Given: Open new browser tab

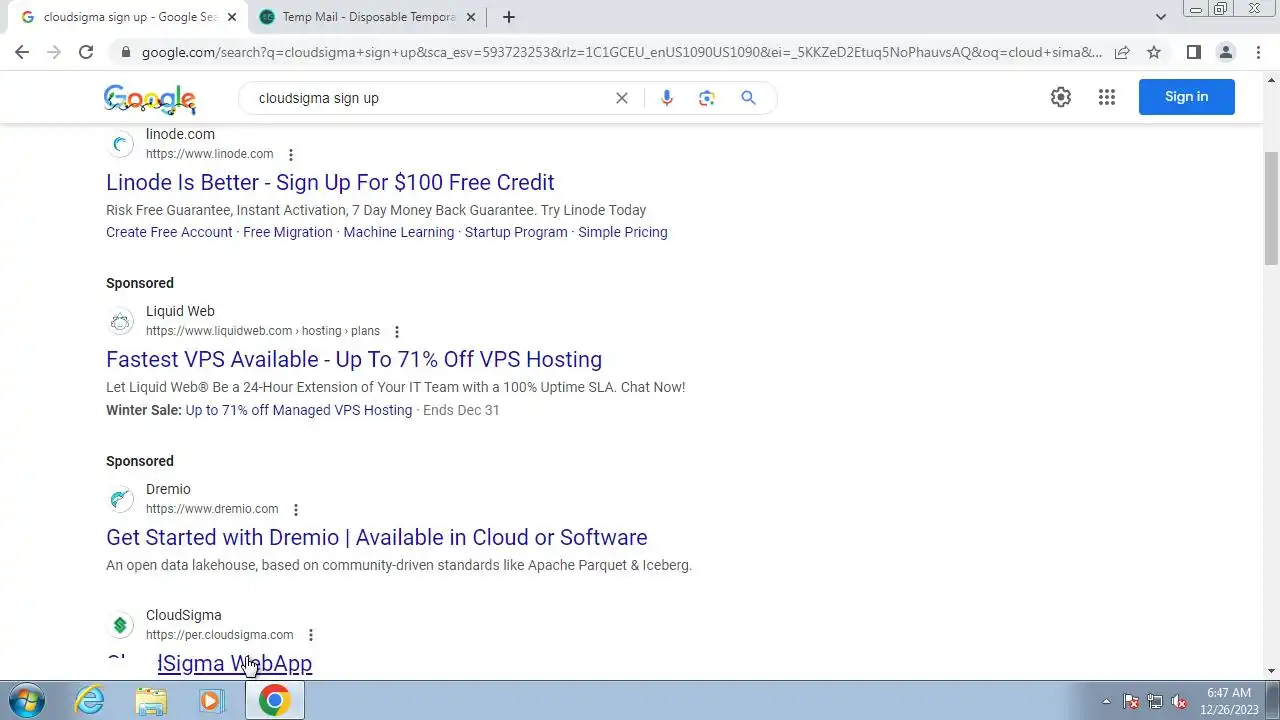Looking at the screenshot, I should [x=509, y=17].
